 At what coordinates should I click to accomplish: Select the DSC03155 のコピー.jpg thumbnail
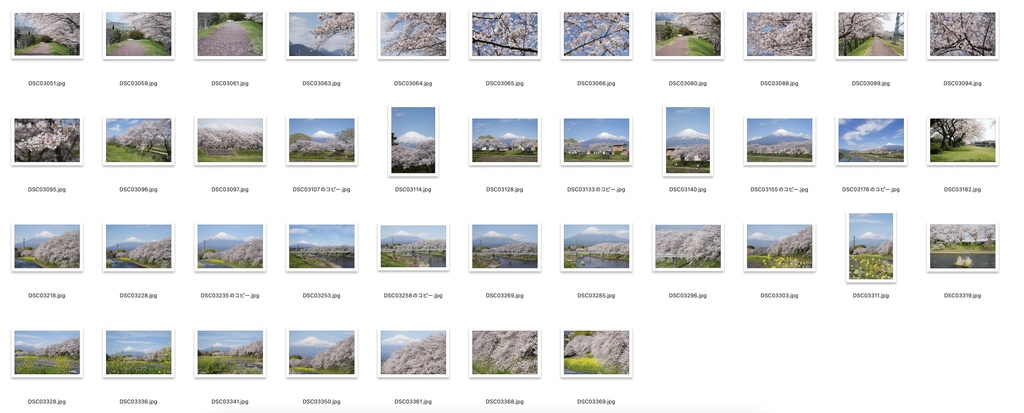pos(779,140)
